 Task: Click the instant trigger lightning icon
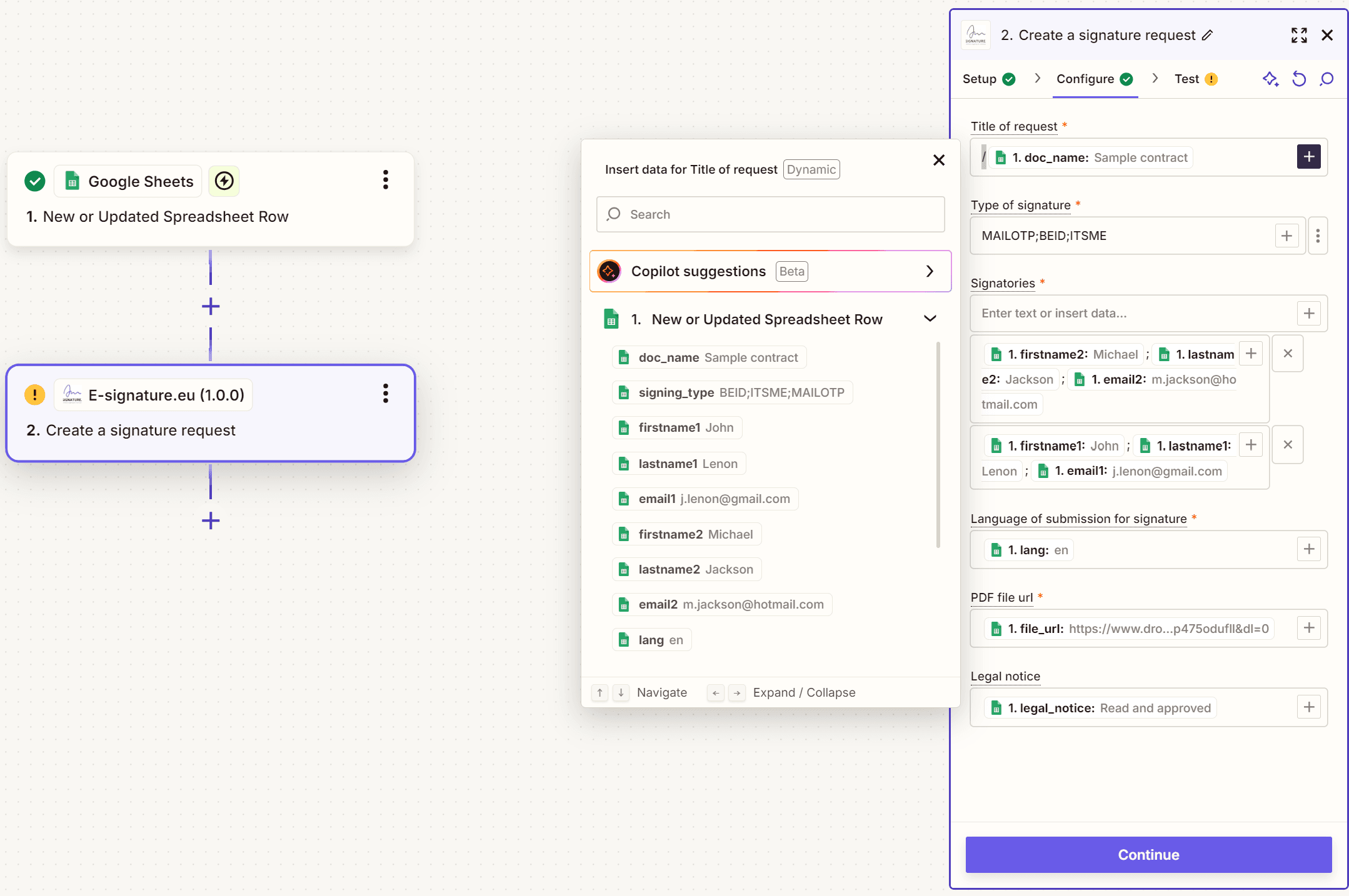(224, 181)
